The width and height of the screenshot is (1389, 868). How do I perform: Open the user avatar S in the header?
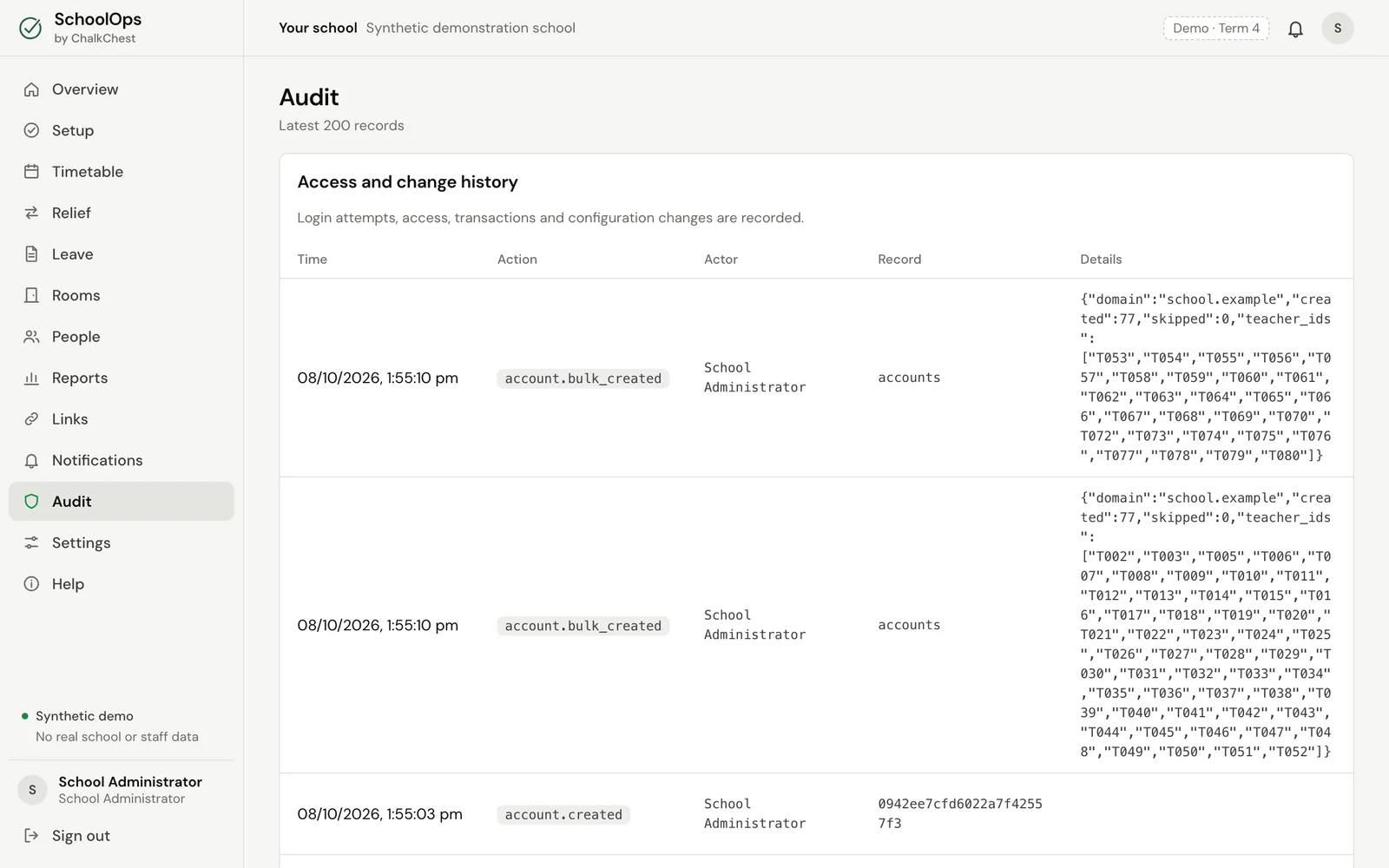(1337, 29)
